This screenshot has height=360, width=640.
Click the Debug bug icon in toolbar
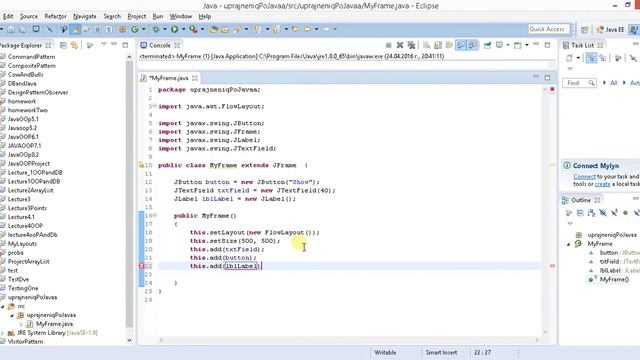(156, 29)
